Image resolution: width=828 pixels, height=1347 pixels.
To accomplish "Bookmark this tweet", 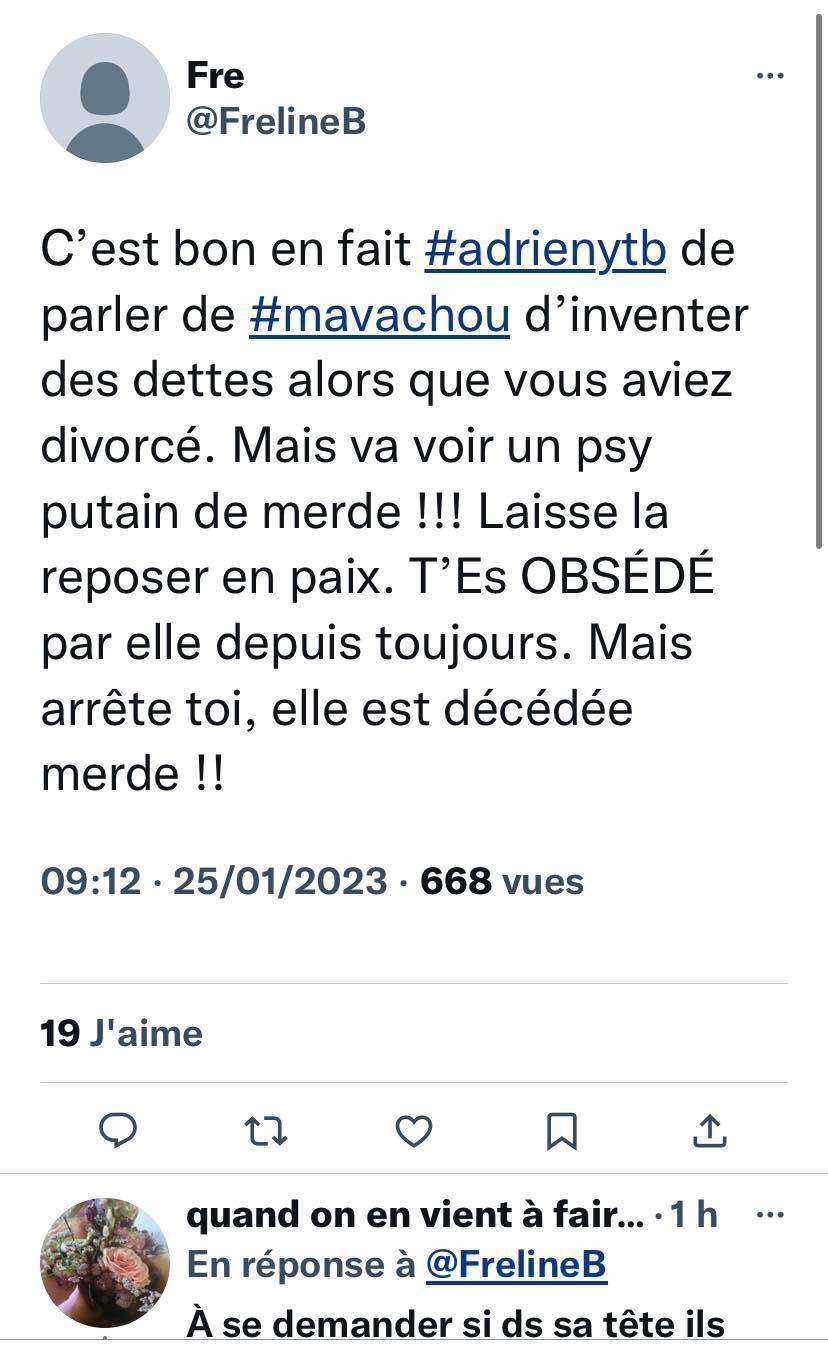I will pyautogui.click(x=561, y=1130).
